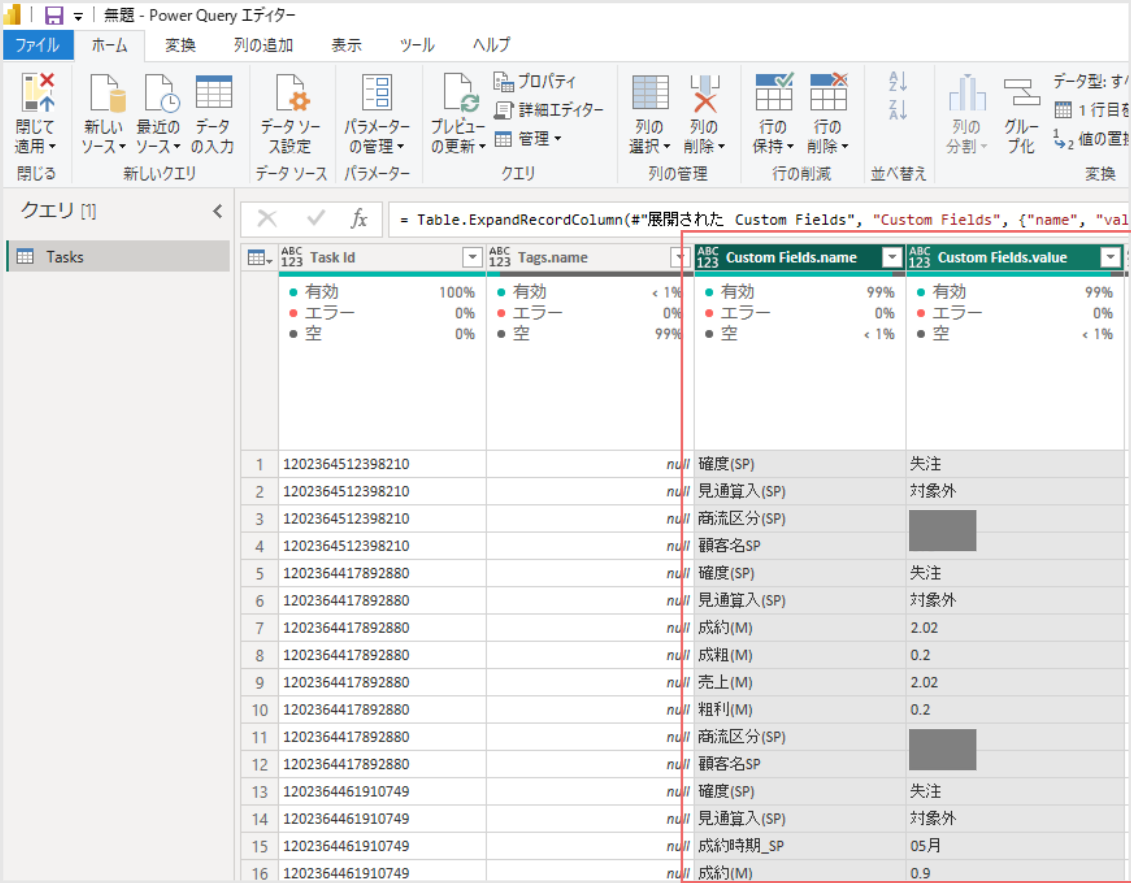Click Tags.name column data type icon

500,258
